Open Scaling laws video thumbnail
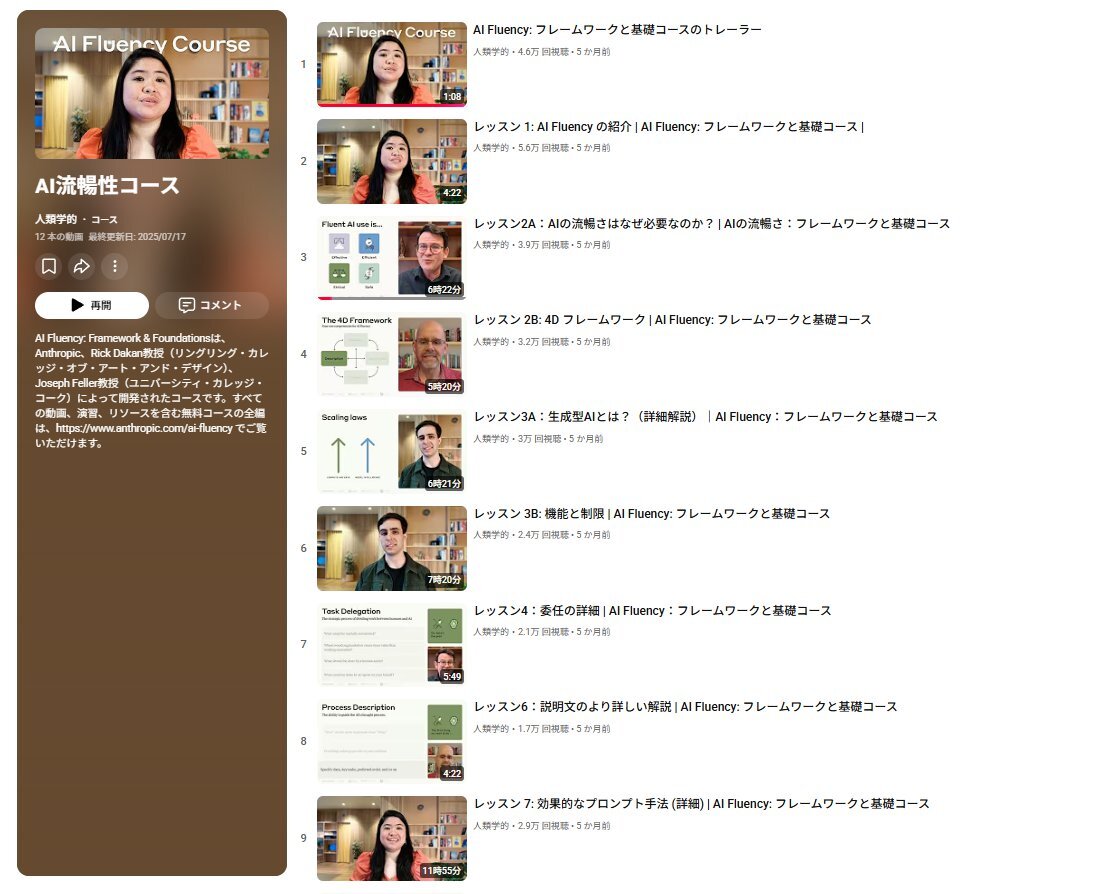This screenshot has width=1095, height=894. (391, 452)
